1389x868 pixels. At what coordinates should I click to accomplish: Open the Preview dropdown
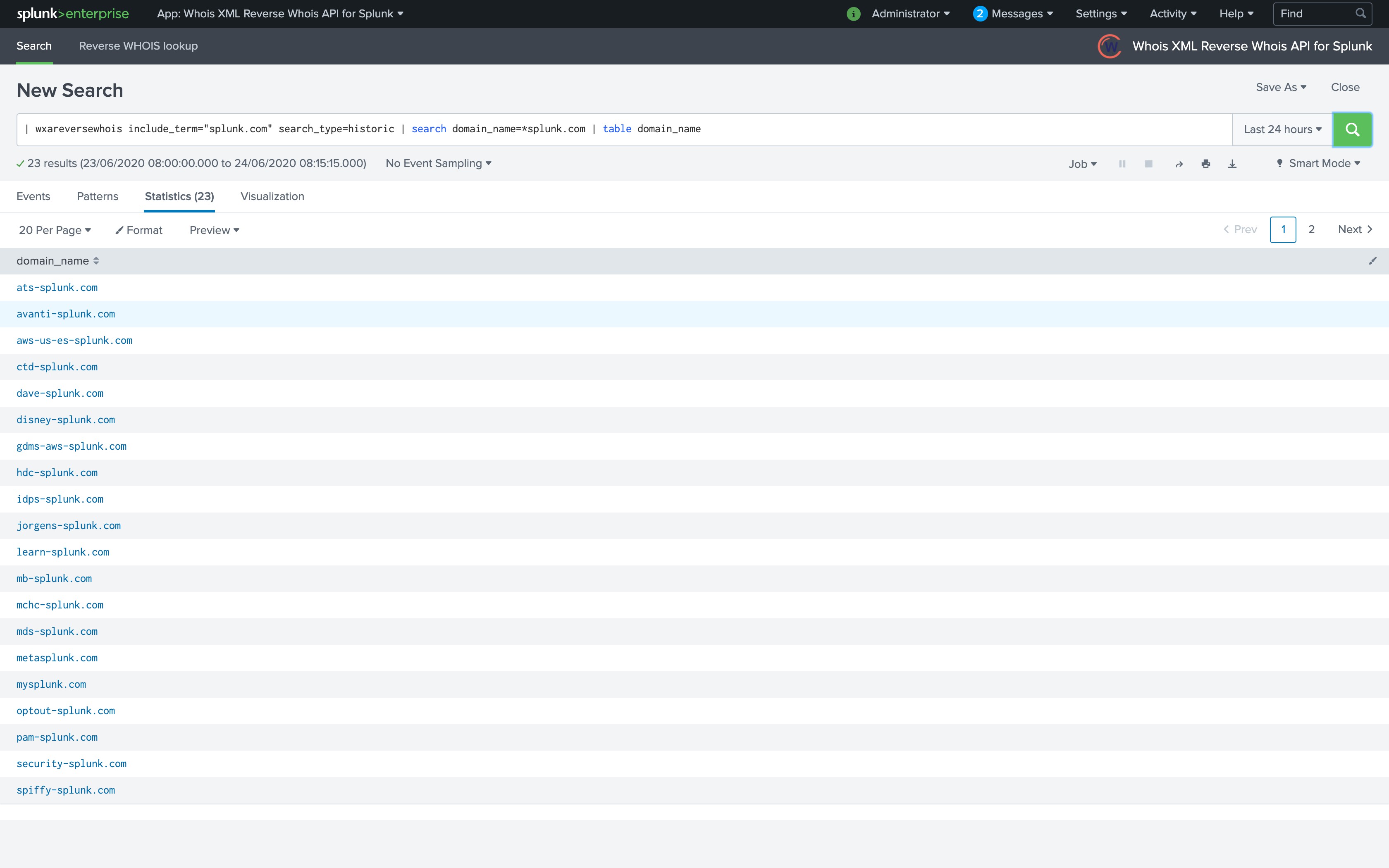[214, 230]
